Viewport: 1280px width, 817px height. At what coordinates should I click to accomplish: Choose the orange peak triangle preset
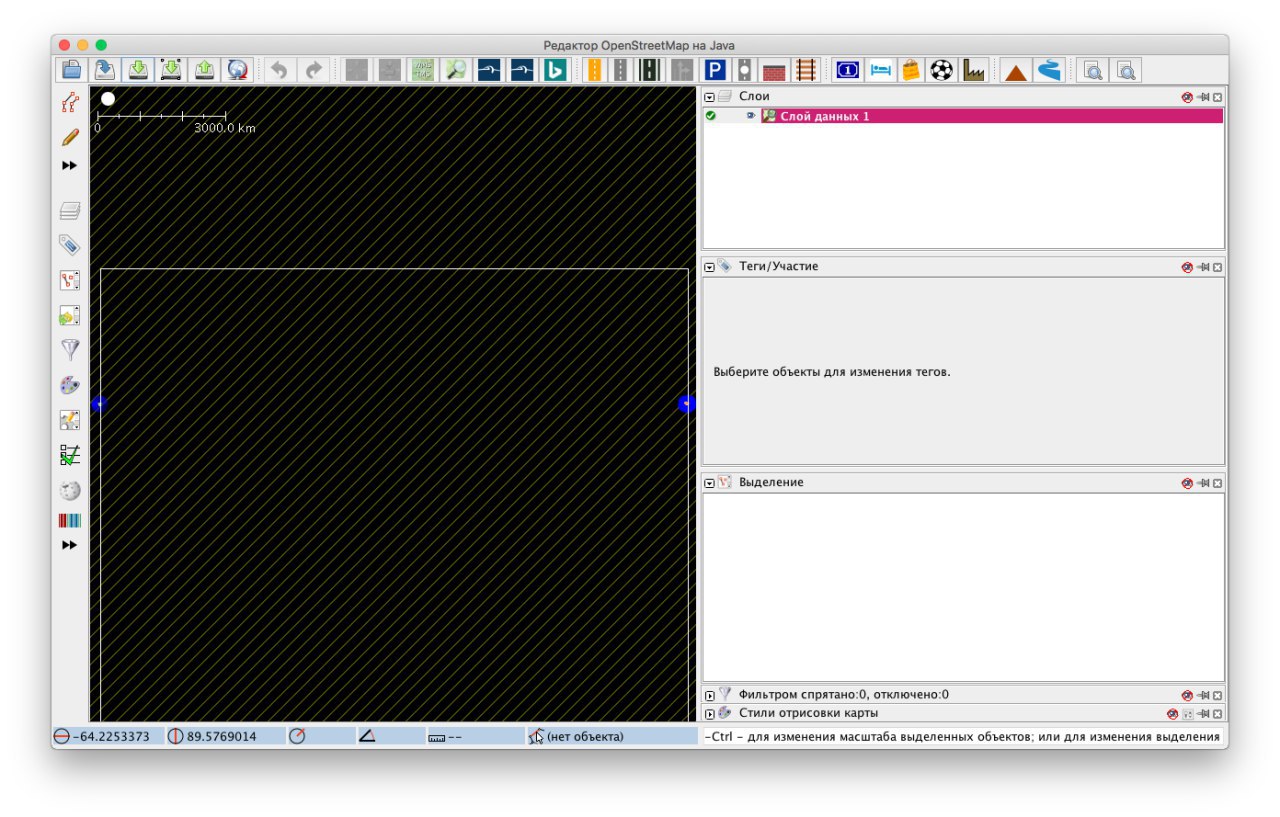click(1016, 70)
